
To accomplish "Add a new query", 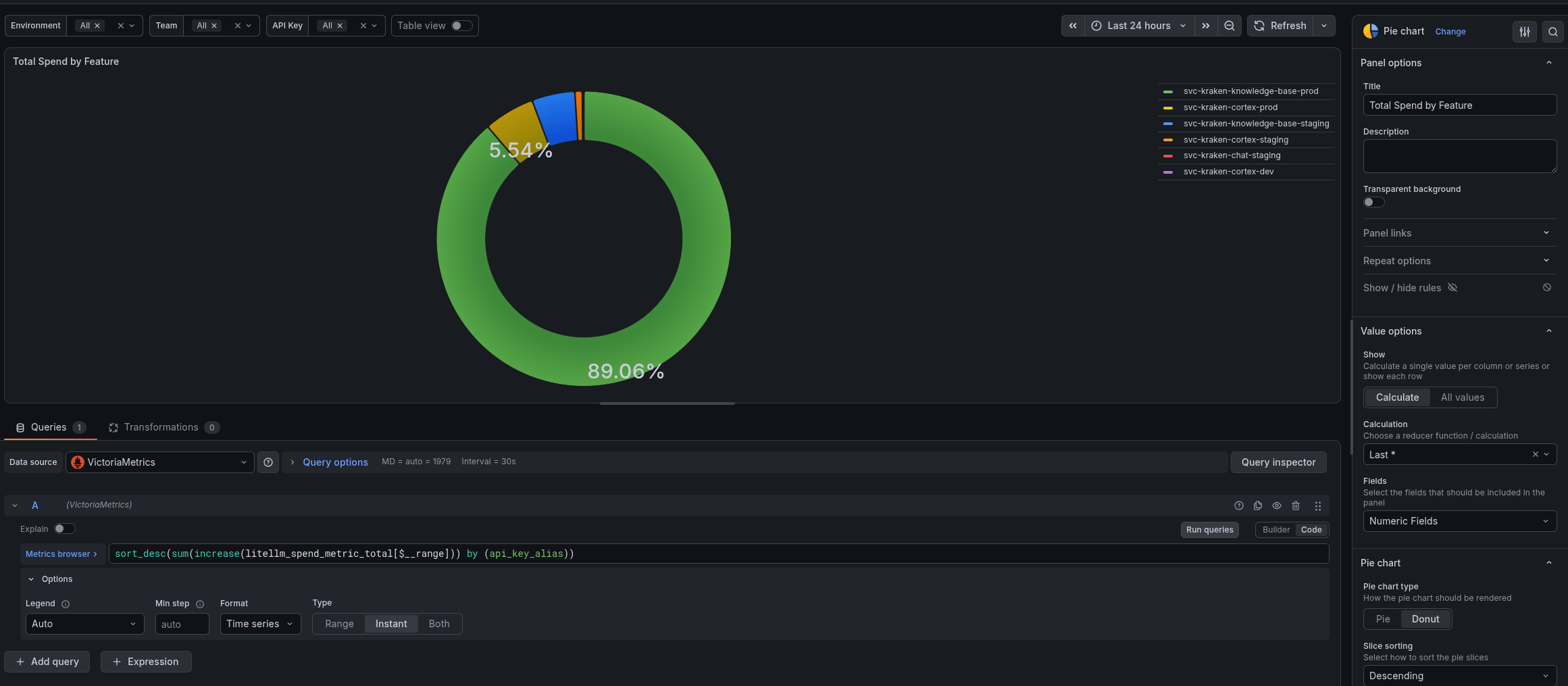I will click(47, 662).
